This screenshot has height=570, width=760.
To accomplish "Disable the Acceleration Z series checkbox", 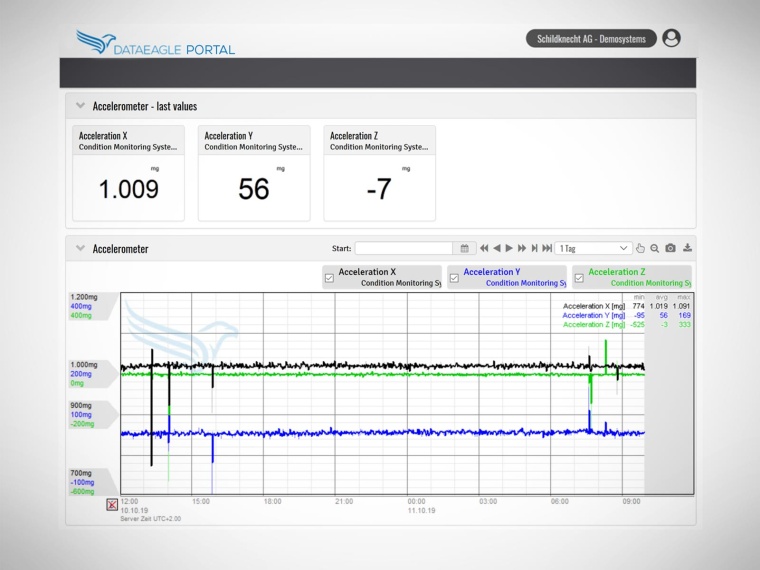I will click(x=579, y=278).
